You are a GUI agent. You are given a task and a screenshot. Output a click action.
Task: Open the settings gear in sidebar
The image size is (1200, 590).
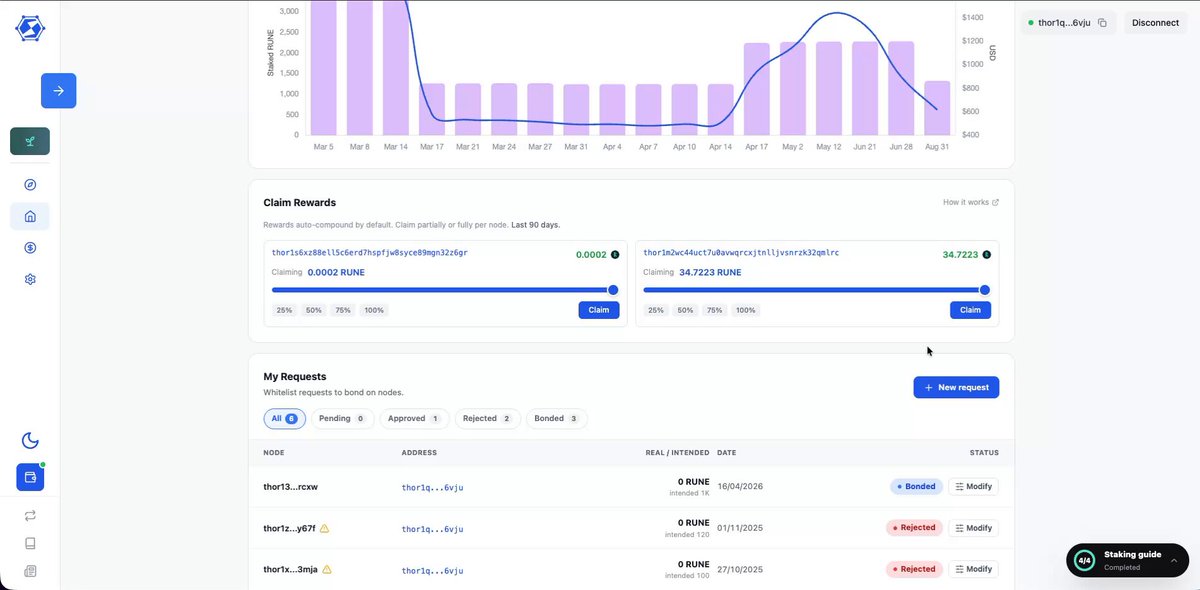coord(30,279)
